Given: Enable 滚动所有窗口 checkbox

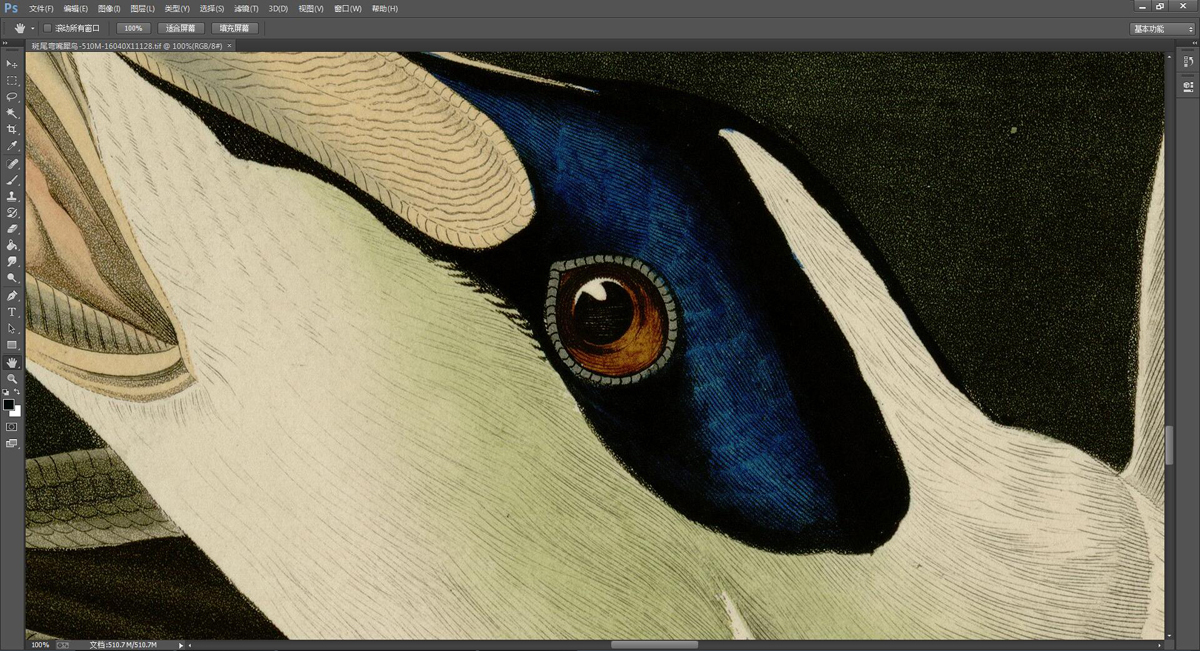Looking at the screenshot, I should pyautogui.click(x=47, y=28).
